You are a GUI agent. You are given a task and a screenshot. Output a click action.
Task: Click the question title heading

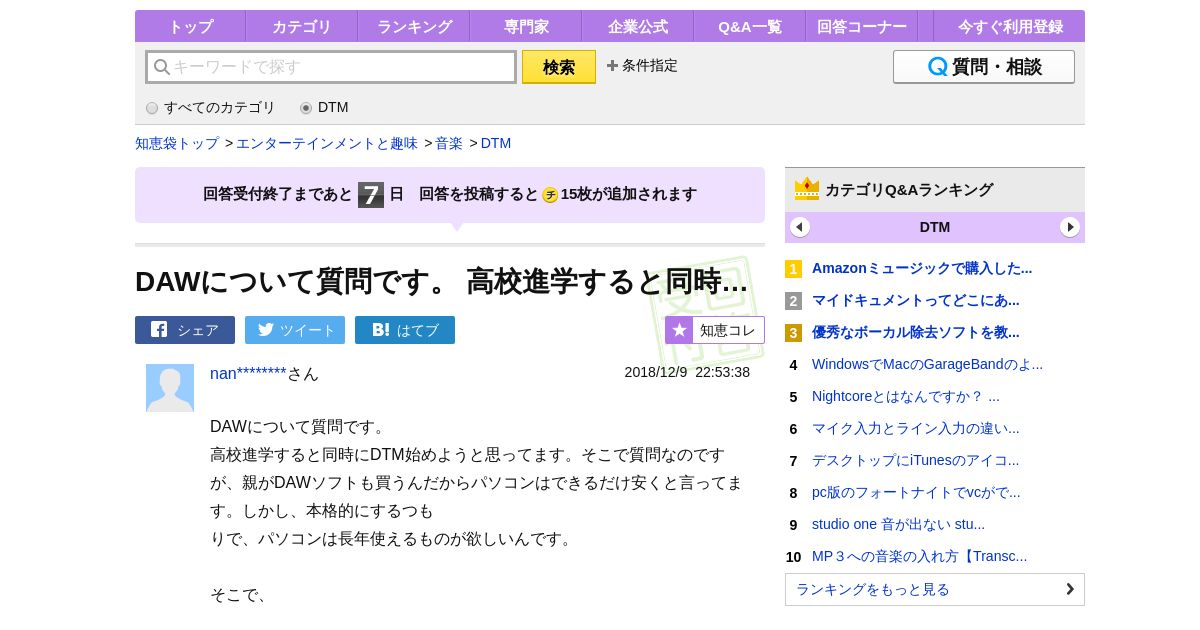click(442, 281)
